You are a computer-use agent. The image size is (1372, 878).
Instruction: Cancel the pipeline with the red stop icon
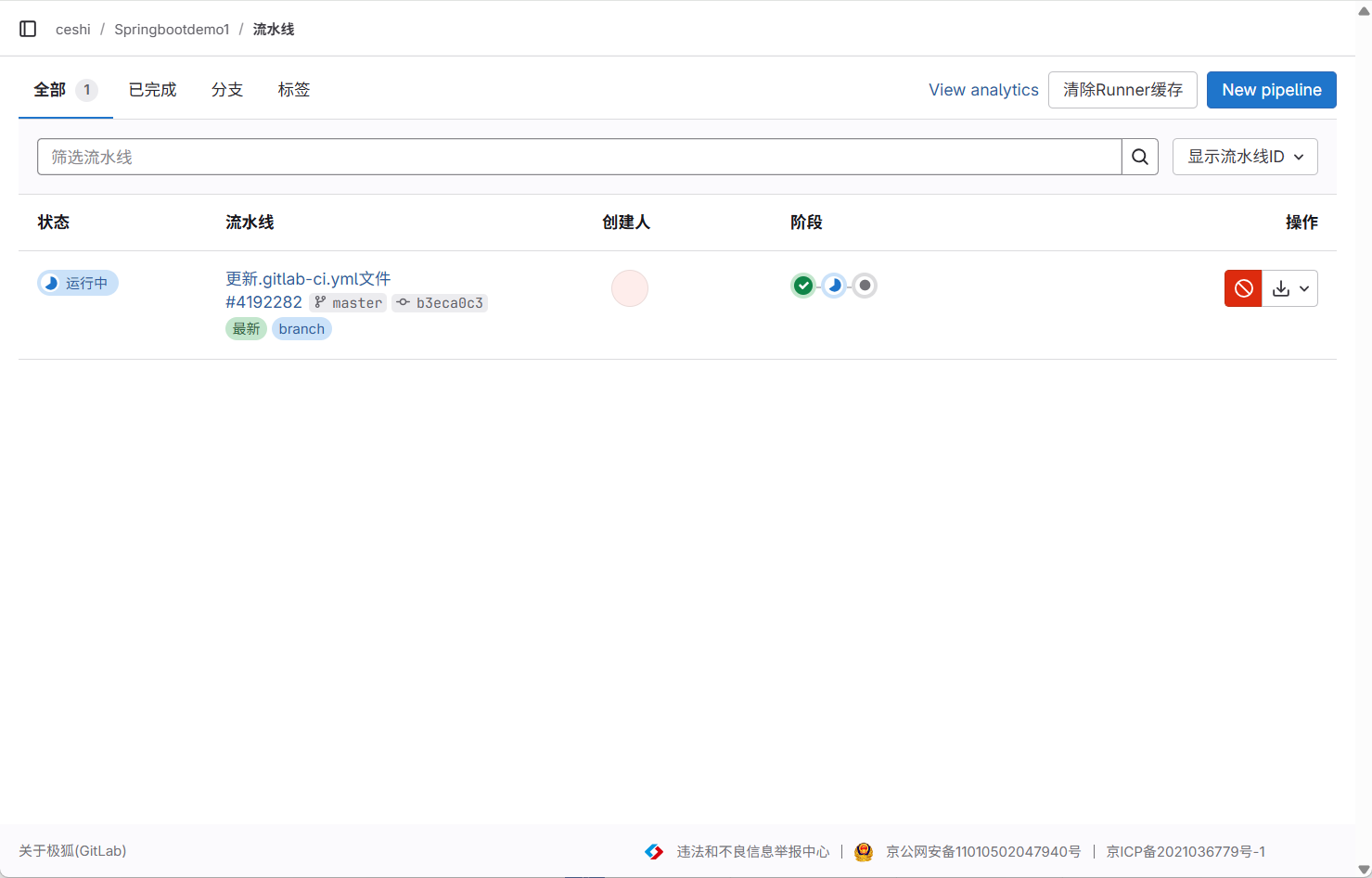pyautogui.click(x=1242, y=288)
